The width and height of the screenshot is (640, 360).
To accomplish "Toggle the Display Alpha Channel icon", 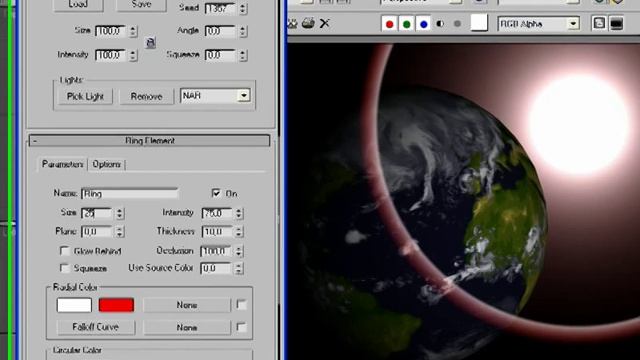I will (440, 24).
